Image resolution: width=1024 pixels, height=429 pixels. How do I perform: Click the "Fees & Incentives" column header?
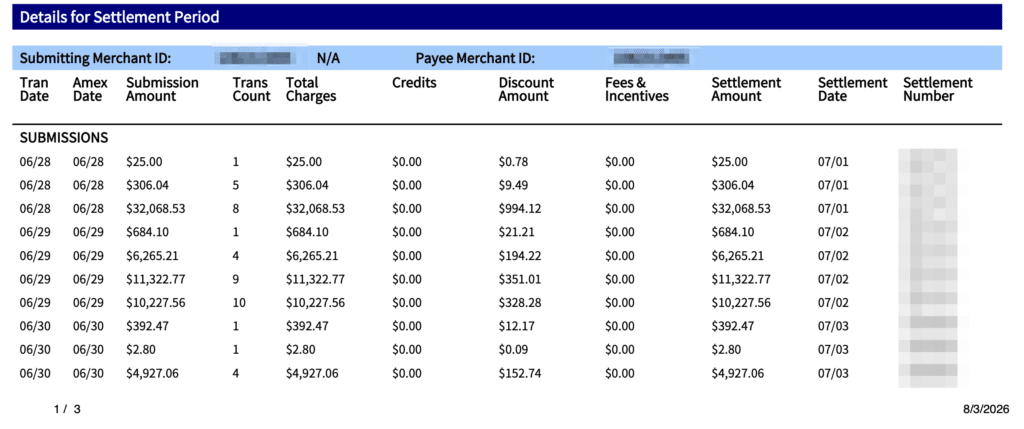(x=637, y=89)
